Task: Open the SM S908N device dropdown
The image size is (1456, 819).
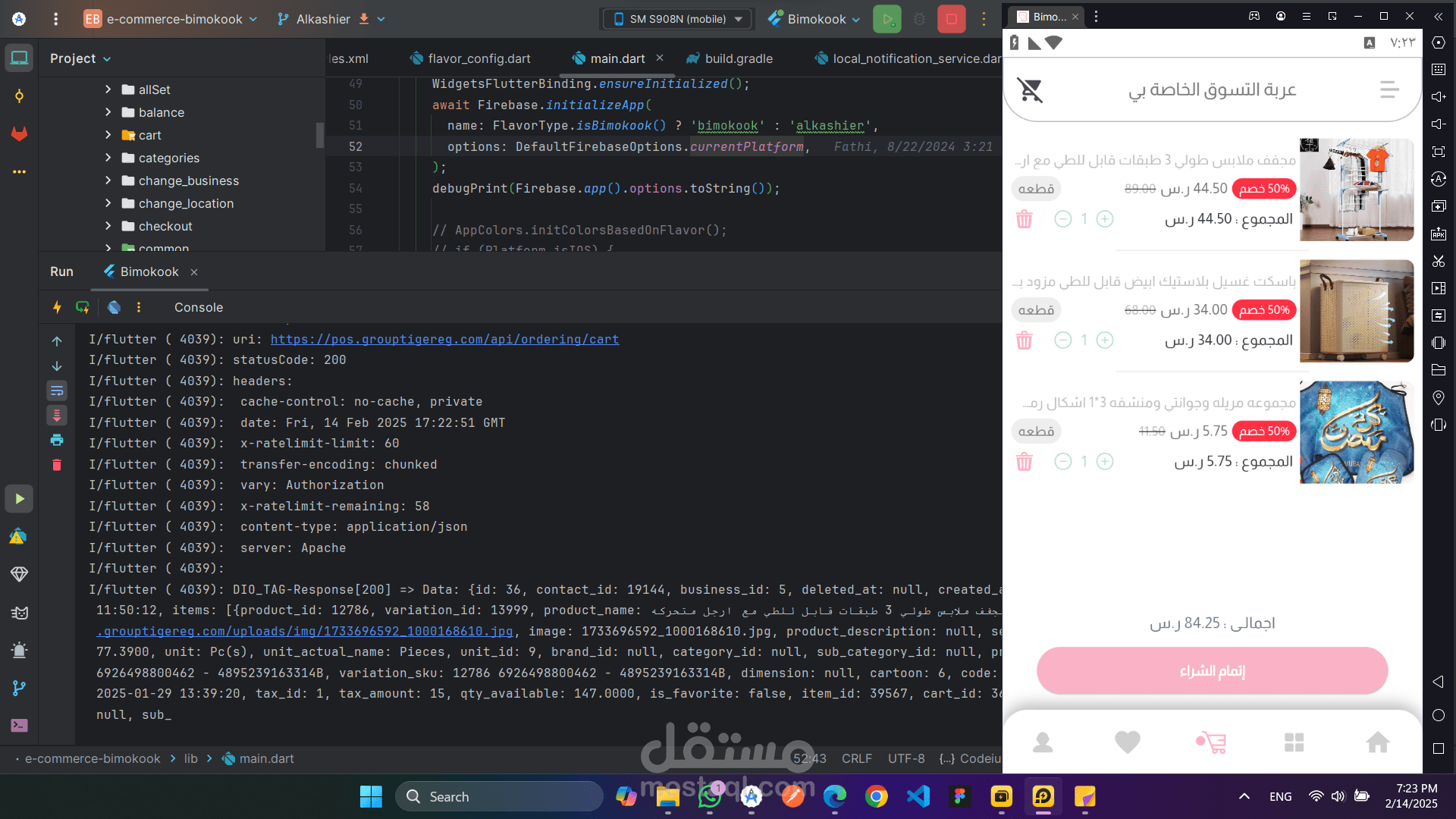Action: coord(677,19)
